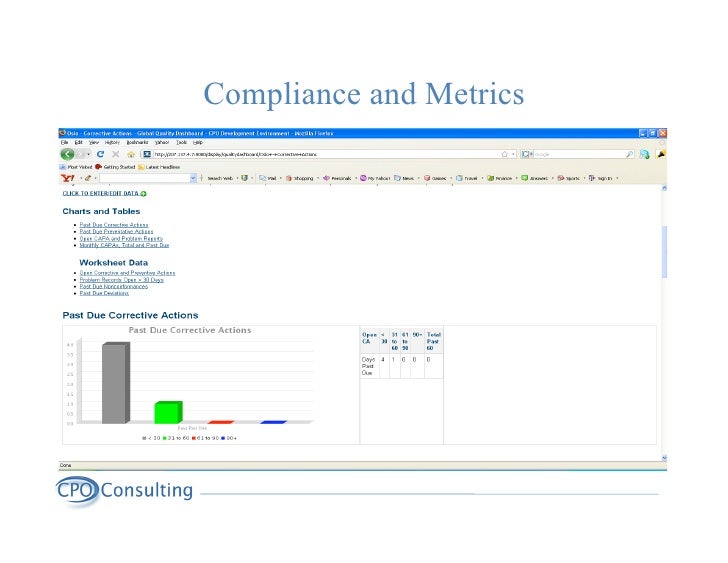The image size is (728, 563).
Task: Open the Edit menu
Action: (78, 142)
